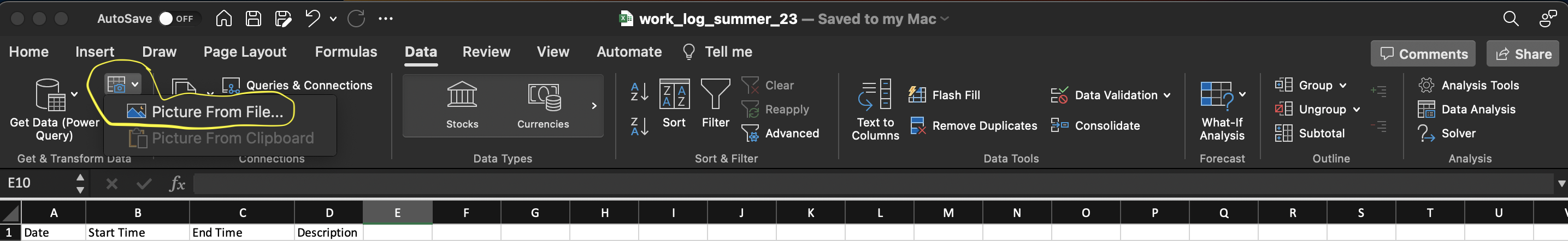1568x241 pixels.
Task: Switch to the Formulas tab
Action: 346,52
